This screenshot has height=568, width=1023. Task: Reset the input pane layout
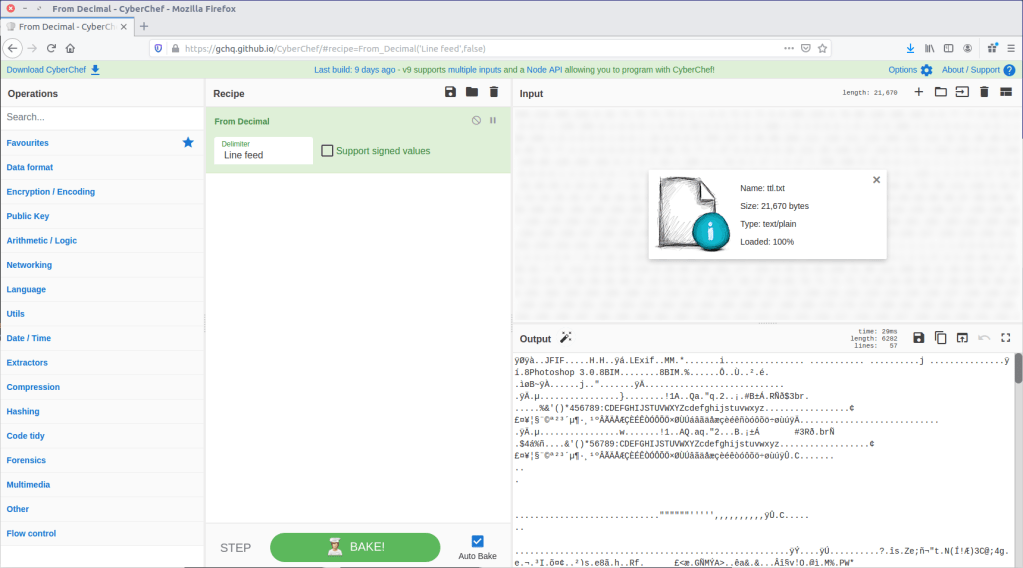(1006, 93)
